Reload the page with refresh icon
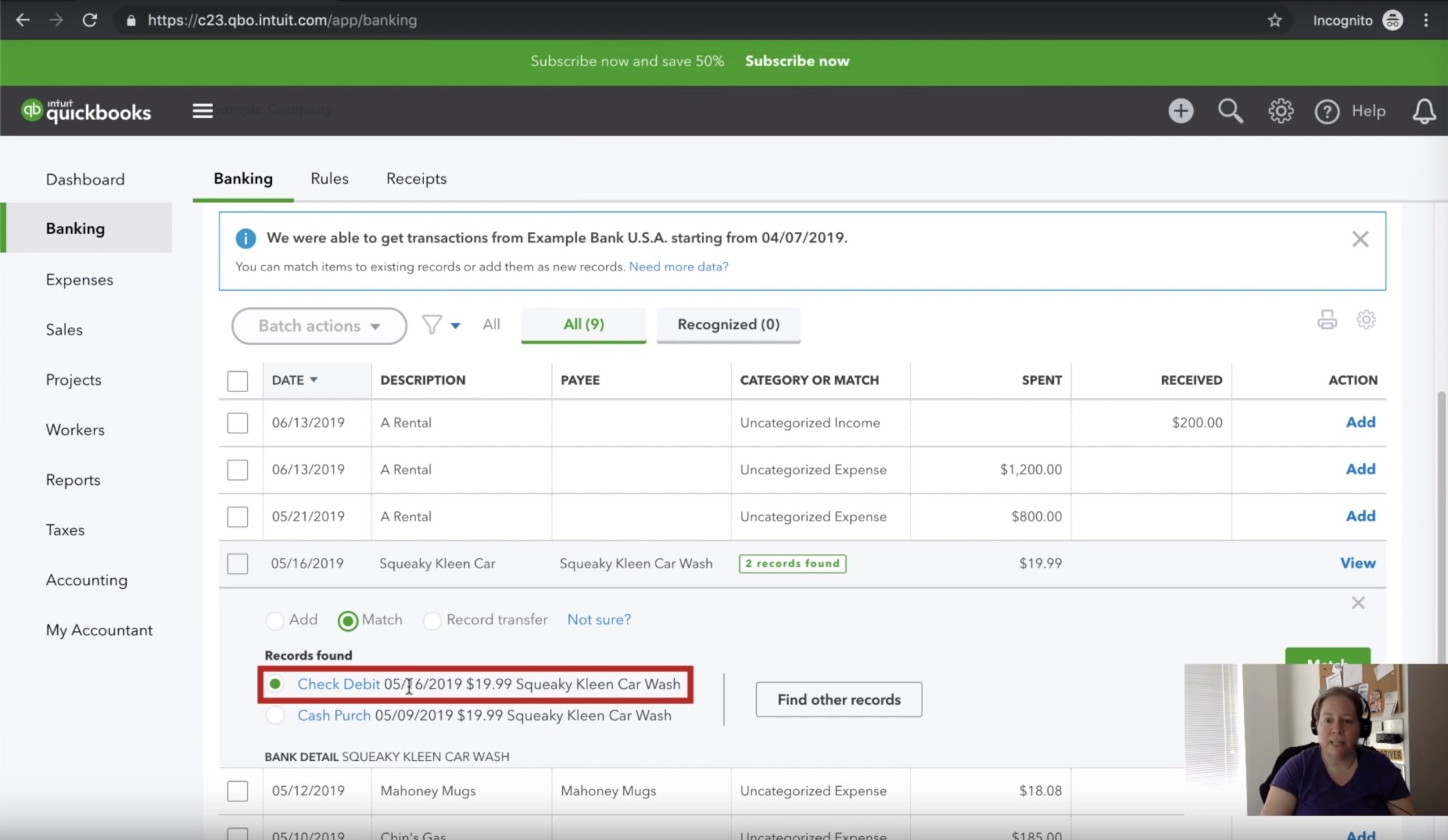 tap(89, 21)
